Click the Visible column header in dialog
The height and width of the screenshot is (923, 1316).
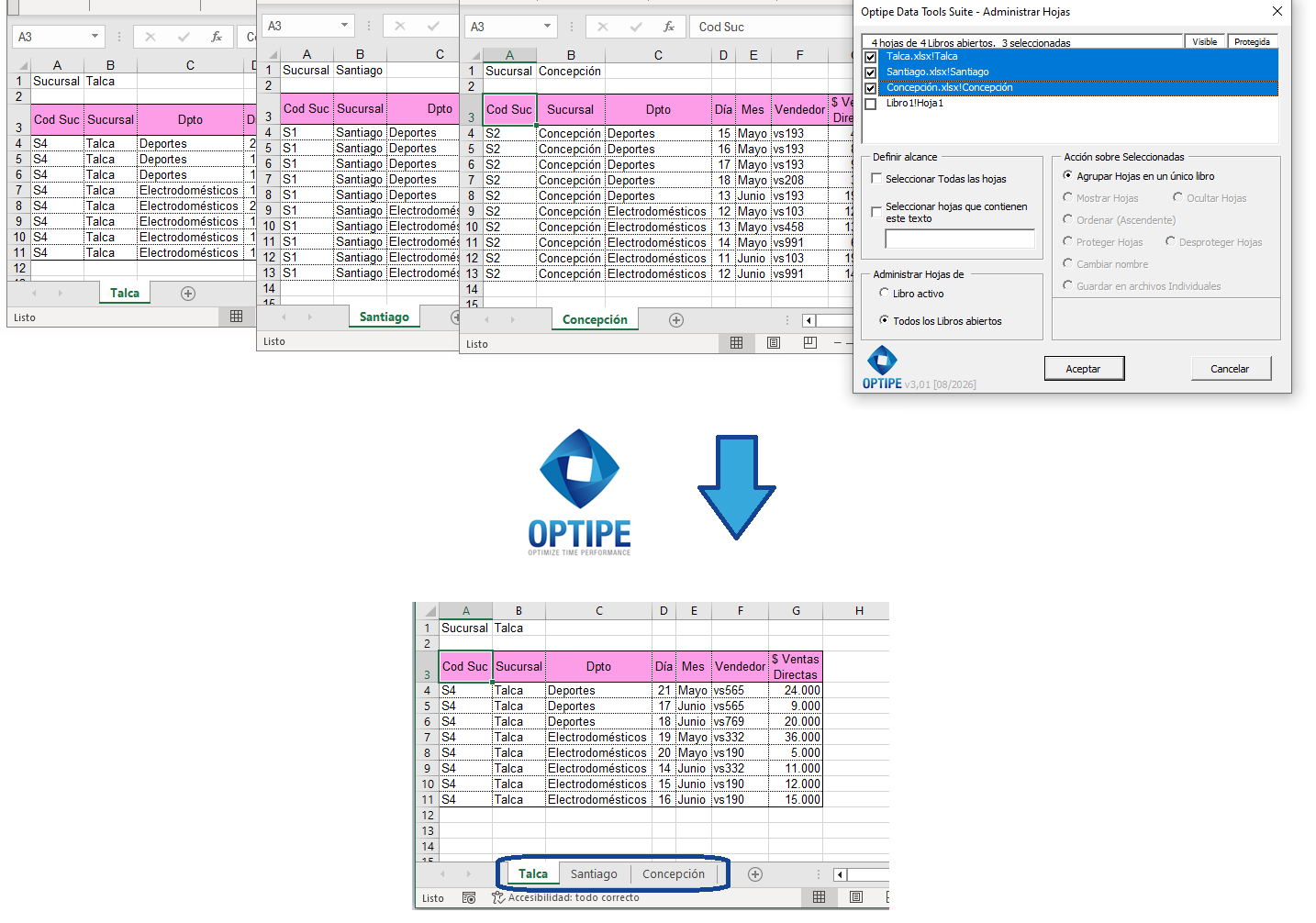(1205, 42)
